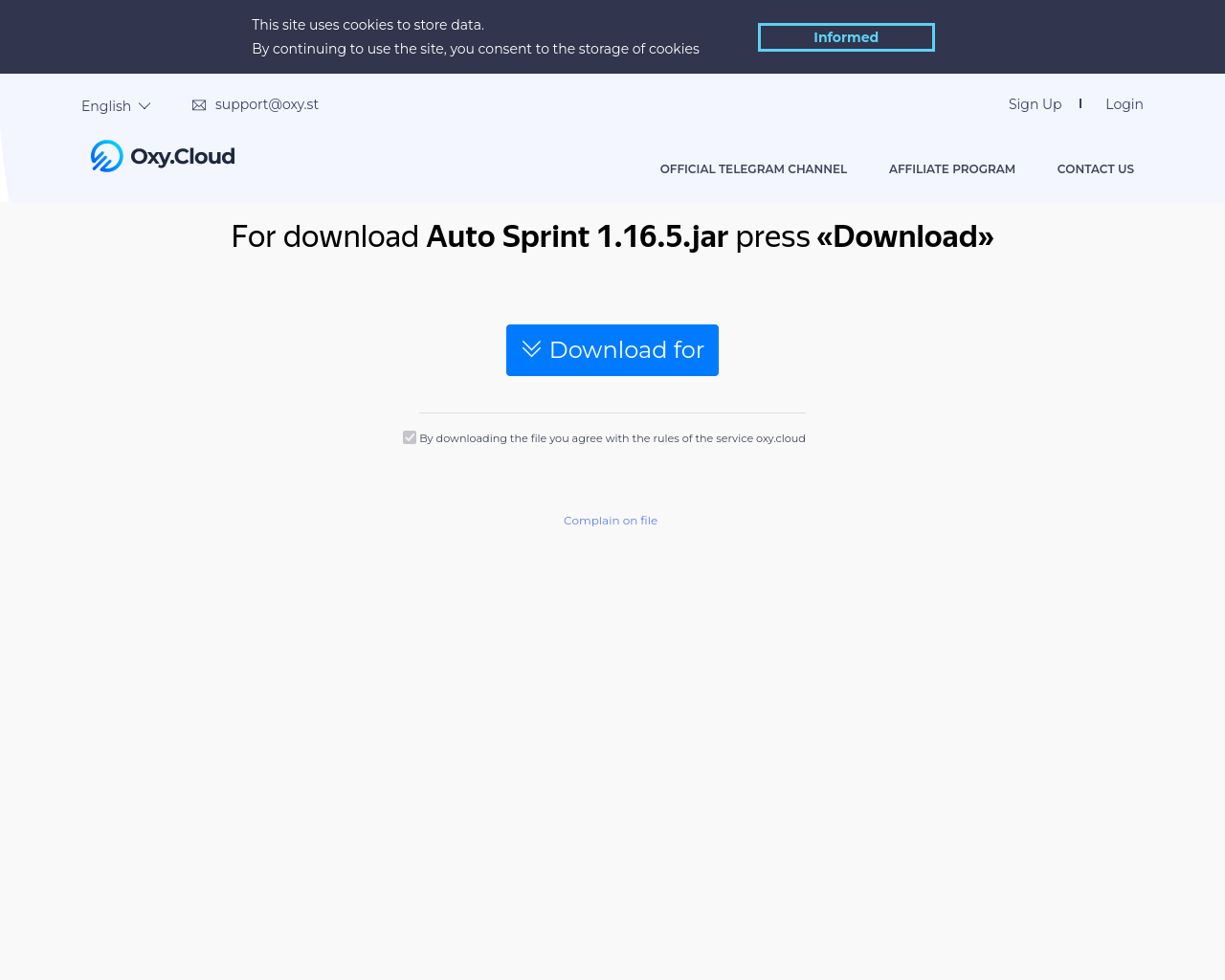Go to the Contact Us page

1096,168
